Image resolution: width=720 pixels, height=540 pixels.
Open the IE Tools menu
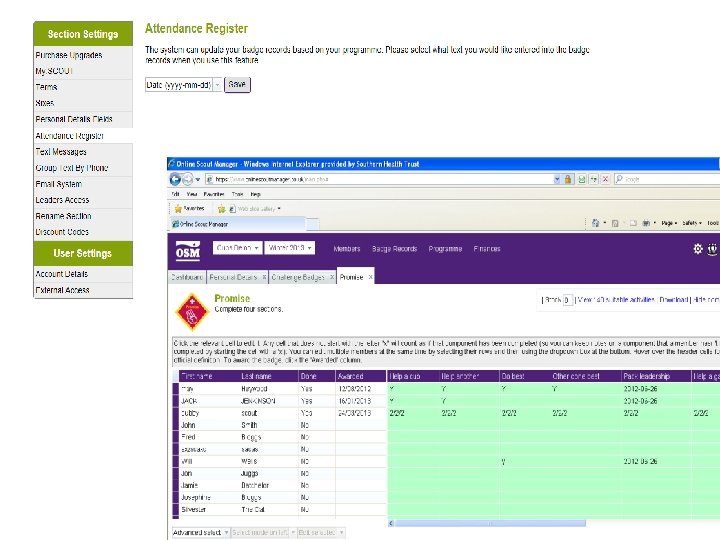tap(237, 194)
